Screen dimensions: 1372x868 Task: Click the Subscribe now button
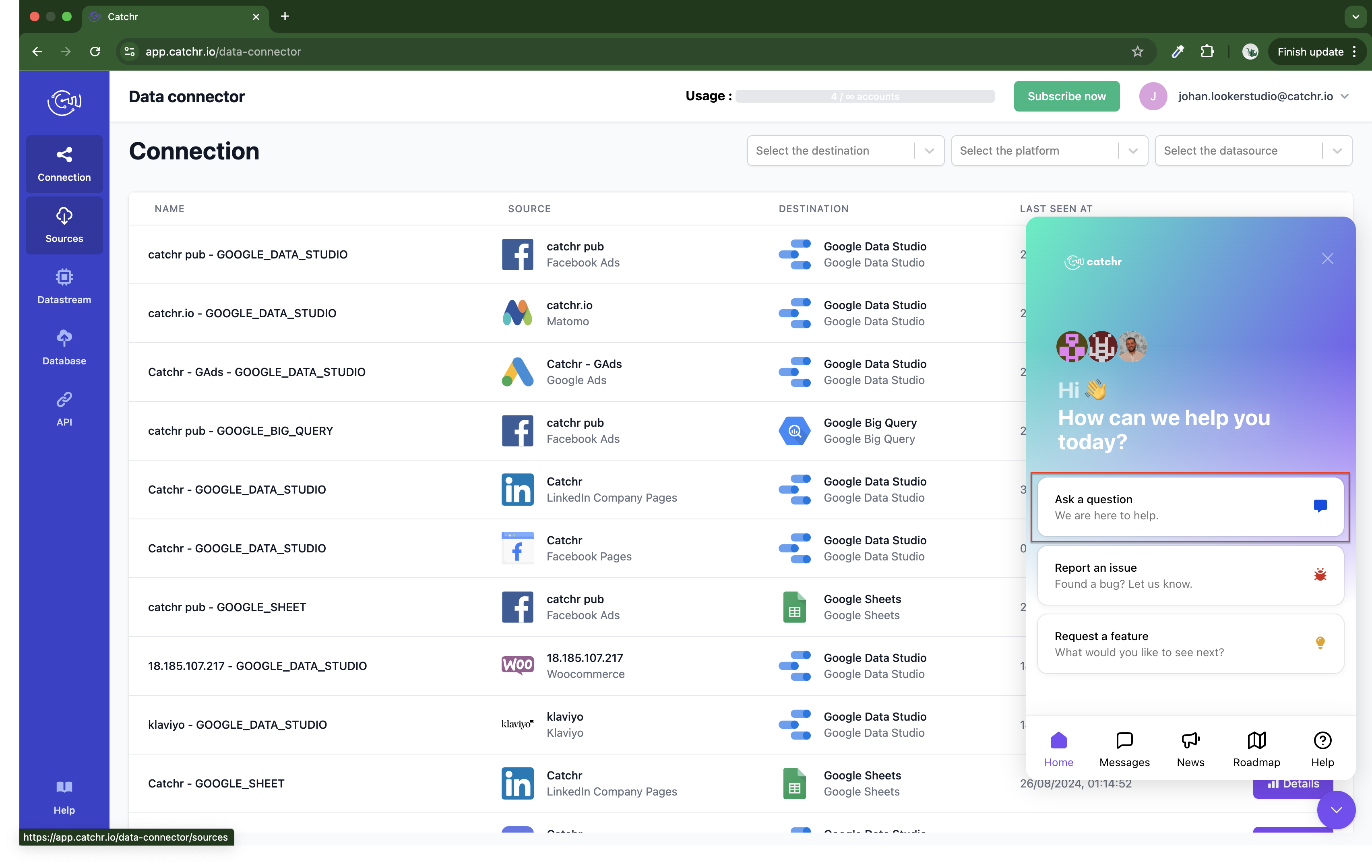[1066, 96]
